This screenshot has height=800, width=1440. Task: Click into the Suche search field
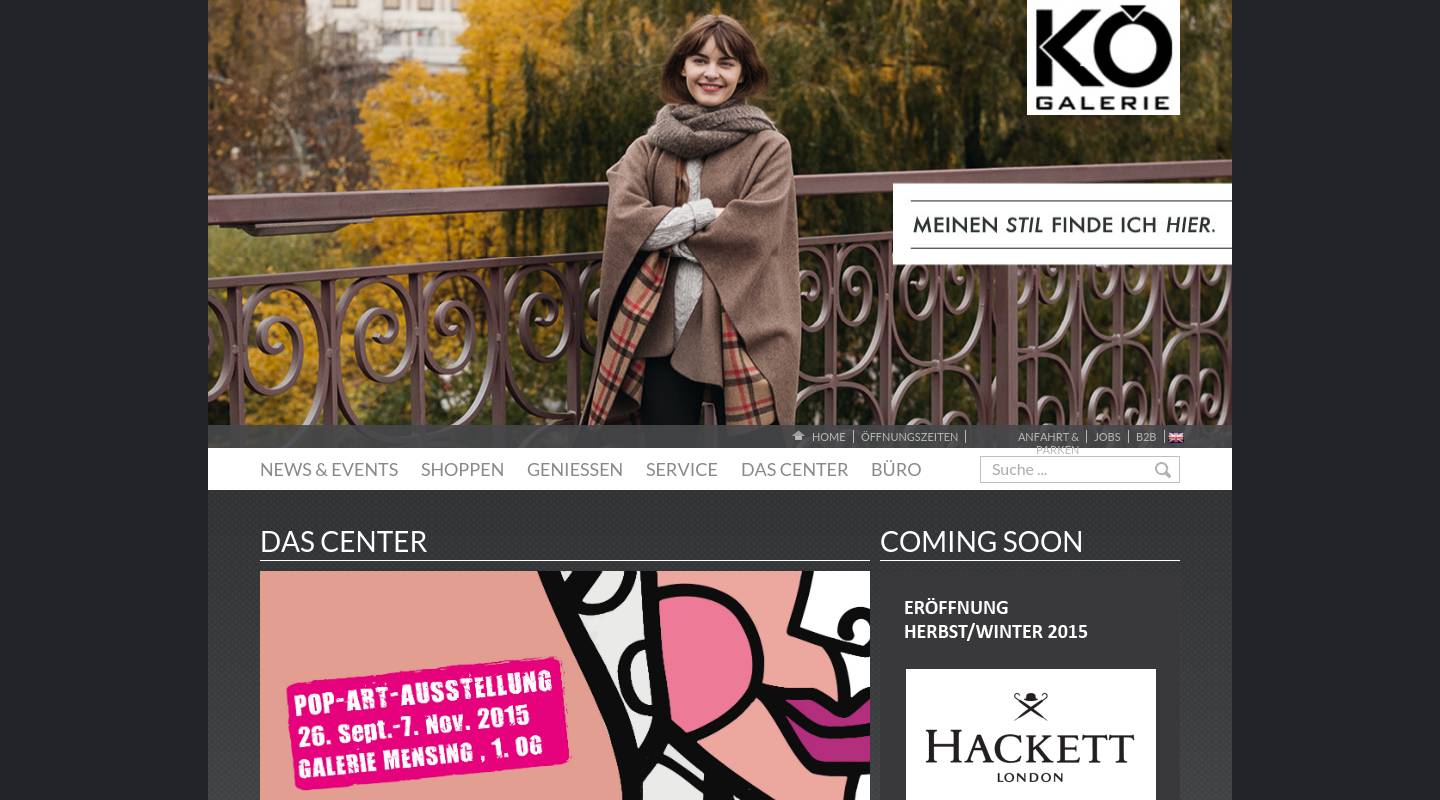tap(1067, 470)
